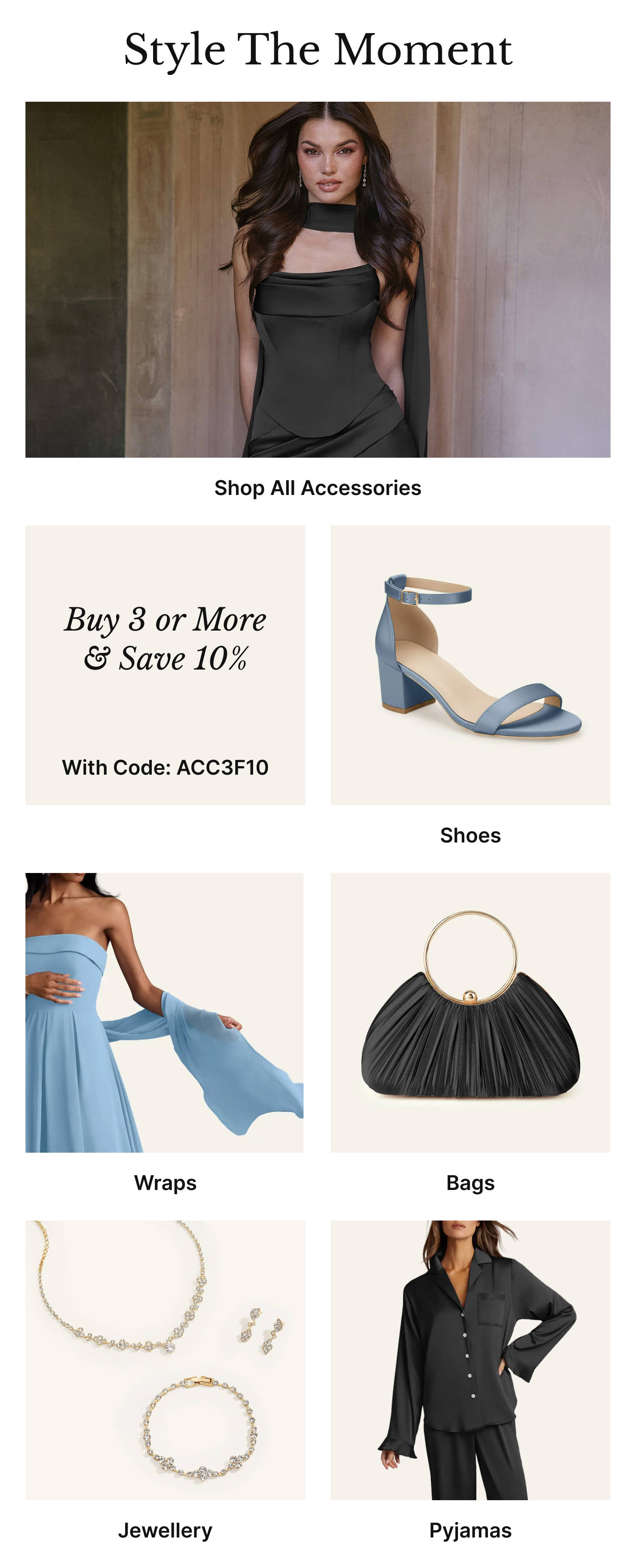
Task: Click the black satin pyjamas image
Action: (x=470, y=1360)
